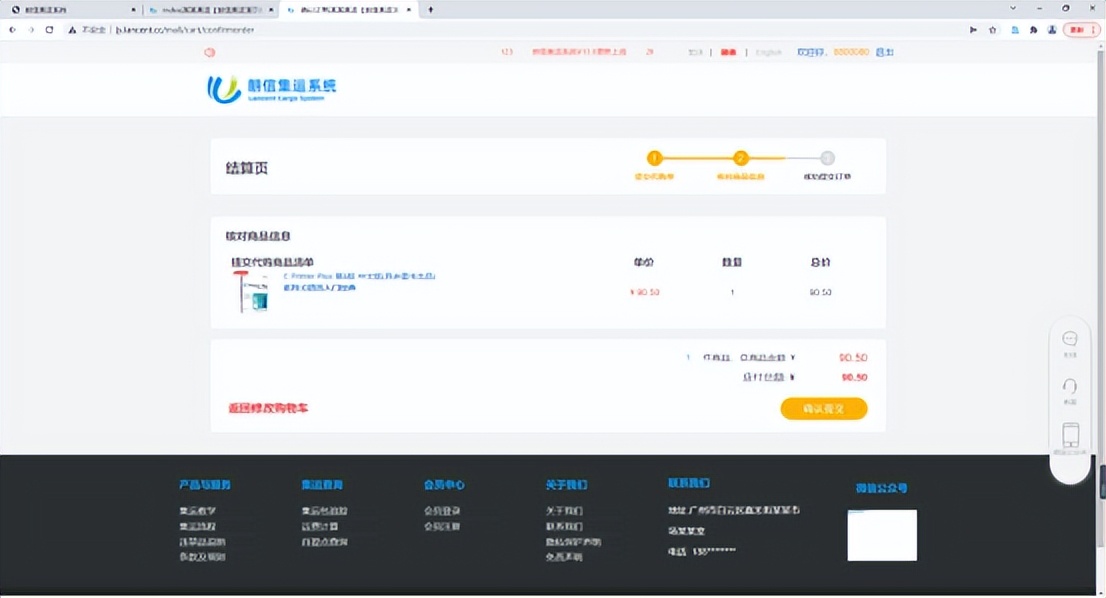
Task: Click the forward navigation arrow
Action: (x=30, y=30)
